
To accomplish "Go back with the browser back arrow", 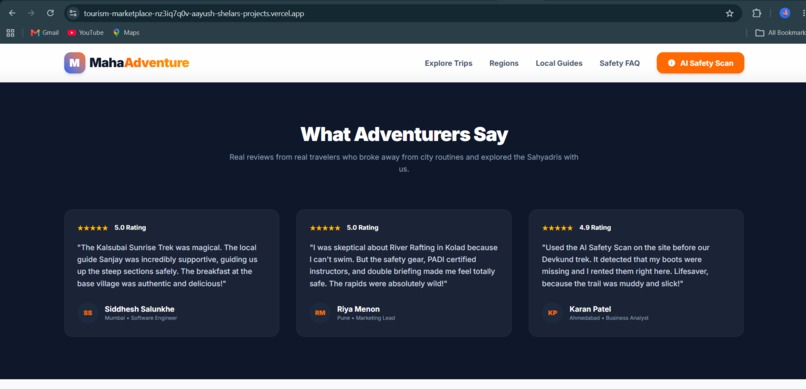I will (x=12, y=13).
